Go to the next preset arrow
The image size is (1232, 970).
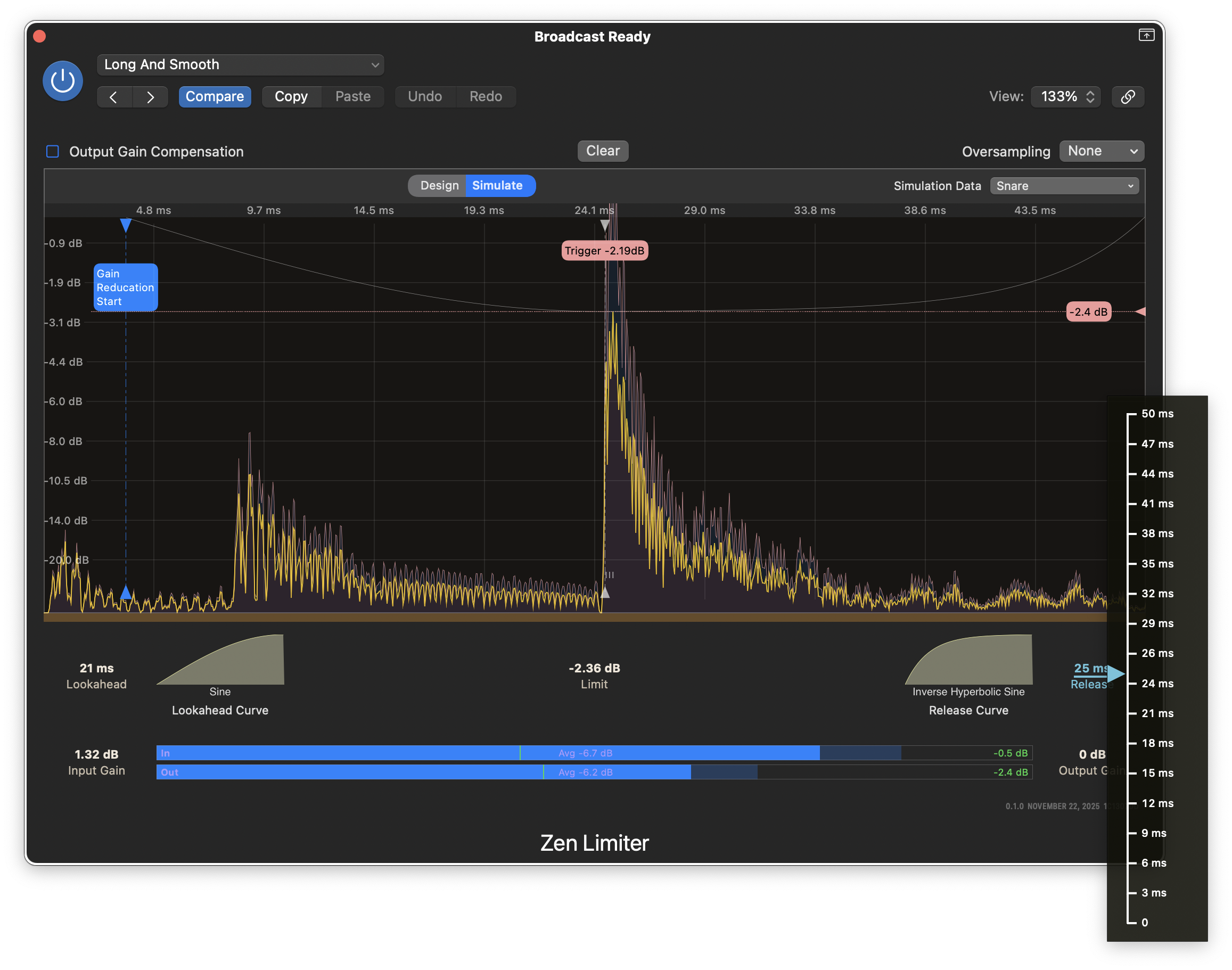point(150,97)
